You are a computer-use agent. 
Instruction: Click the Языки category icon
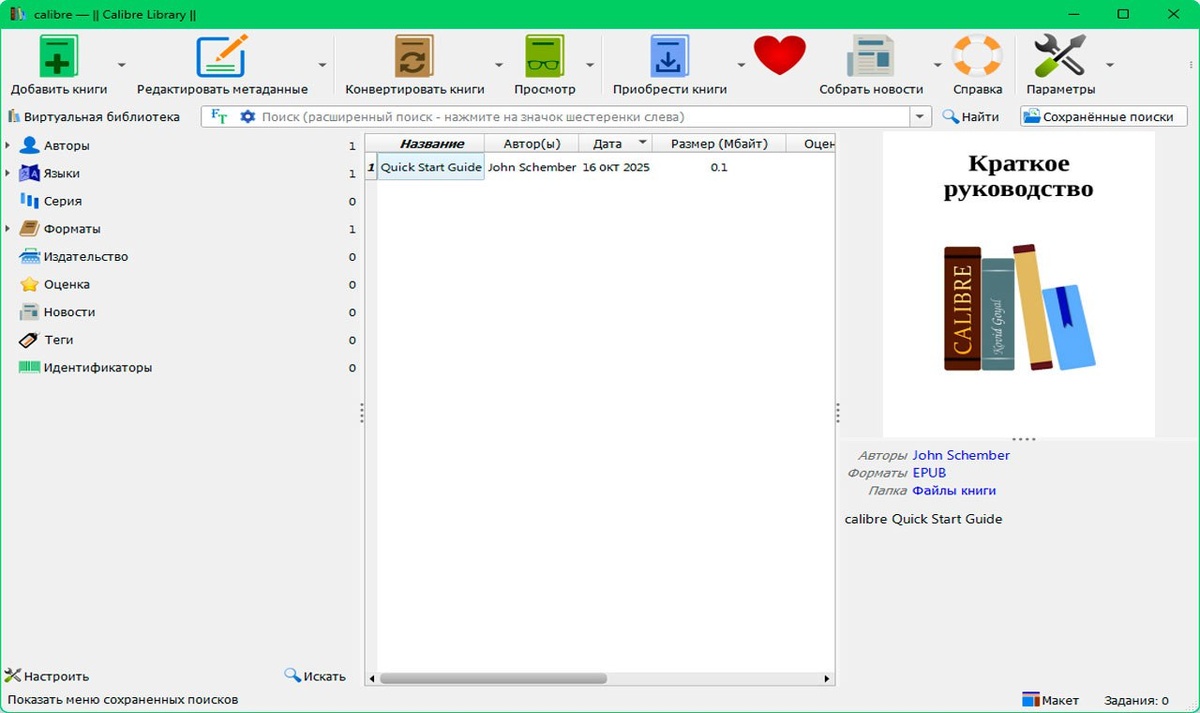(29, 173)
